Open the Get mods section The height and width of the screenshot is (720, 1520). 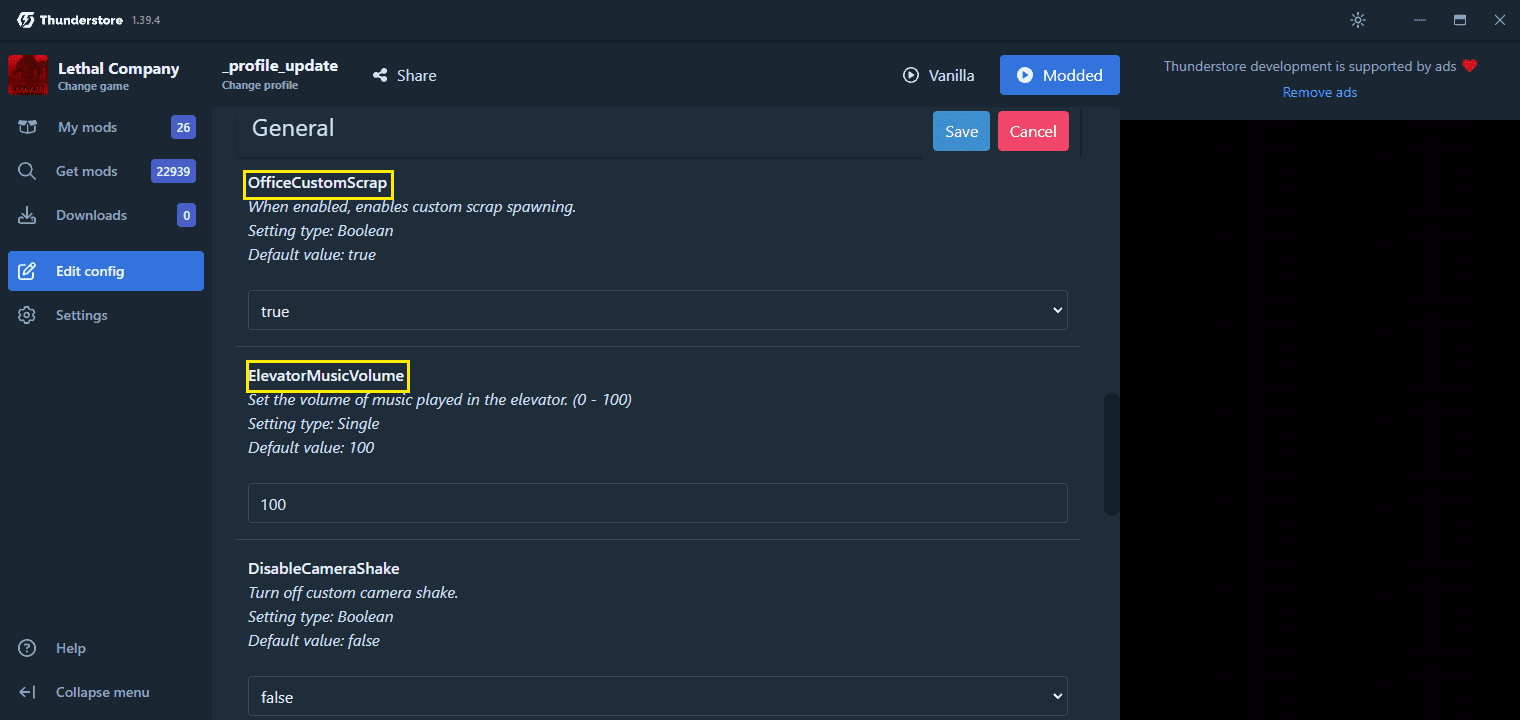[x=106, y=171]
